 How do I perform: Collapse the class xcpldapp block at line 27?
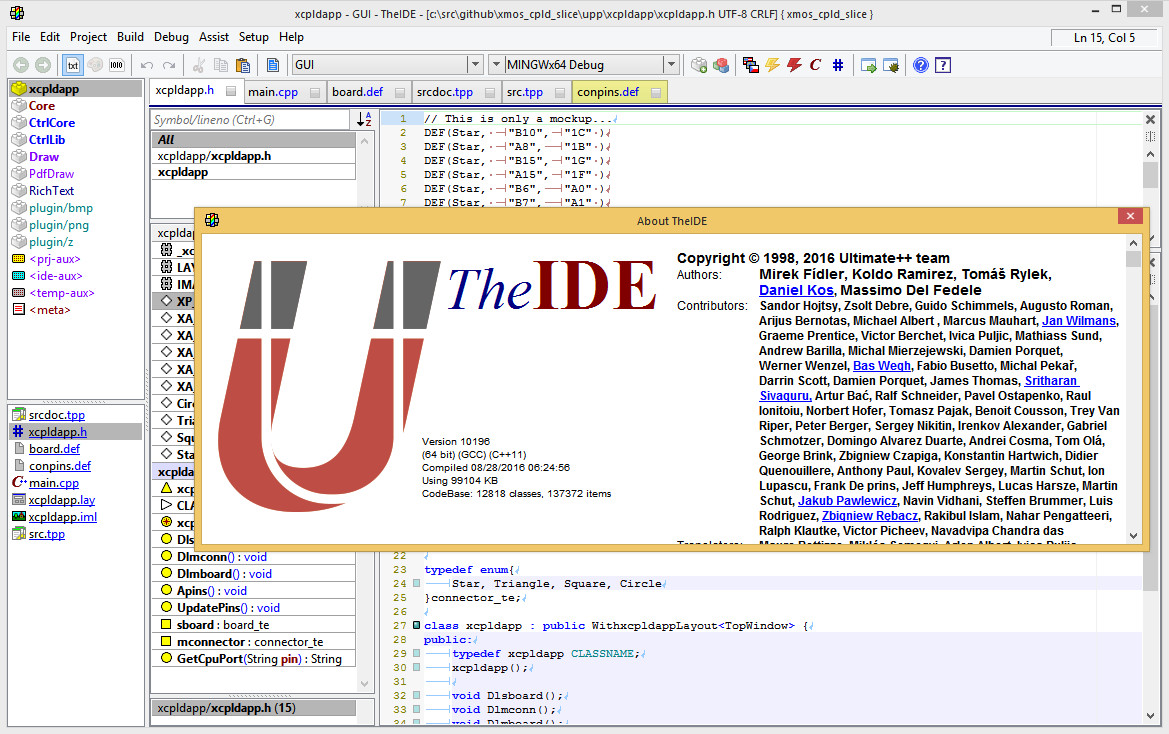tap(417, 625)
